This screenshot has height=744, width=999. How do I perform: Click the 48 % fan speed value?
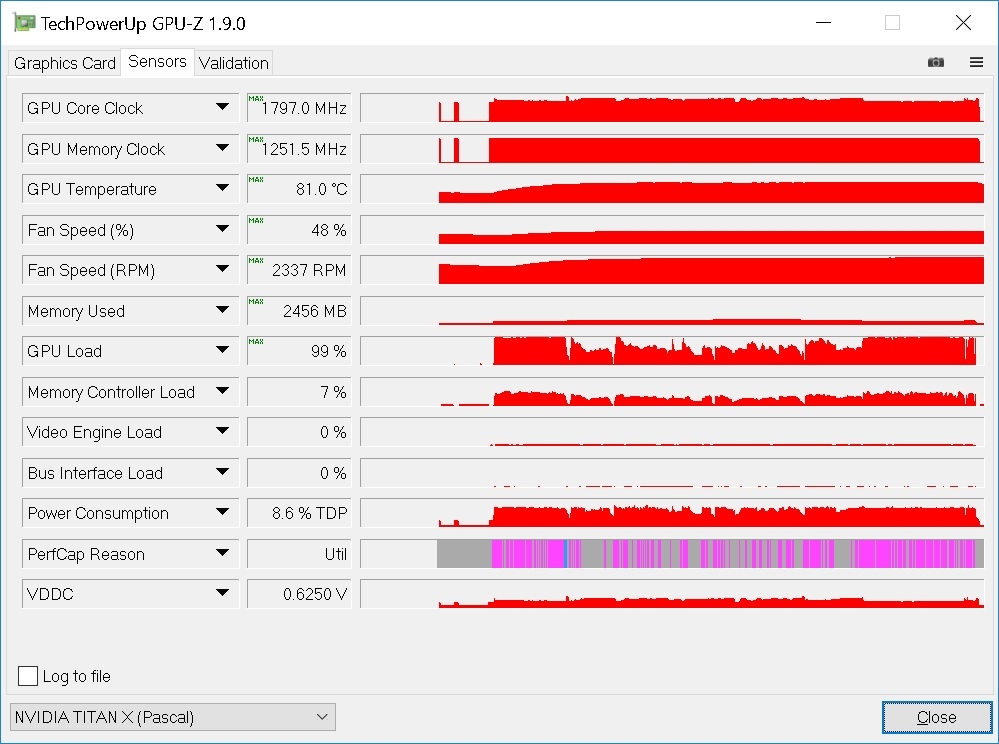[299, 229]
